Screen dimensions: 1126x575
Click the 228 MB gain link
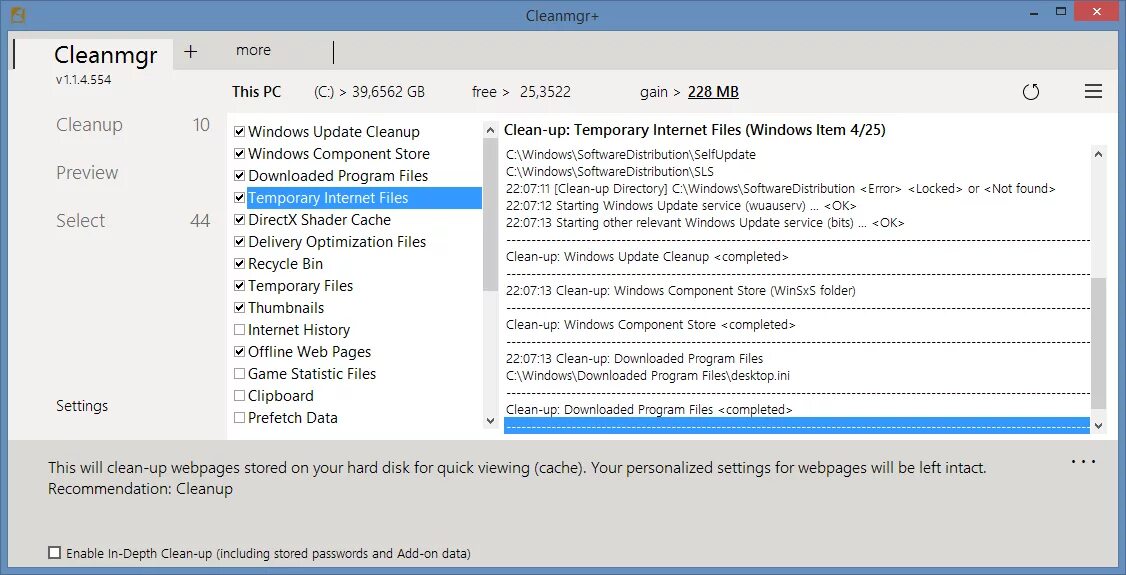(x=713, y=92)
